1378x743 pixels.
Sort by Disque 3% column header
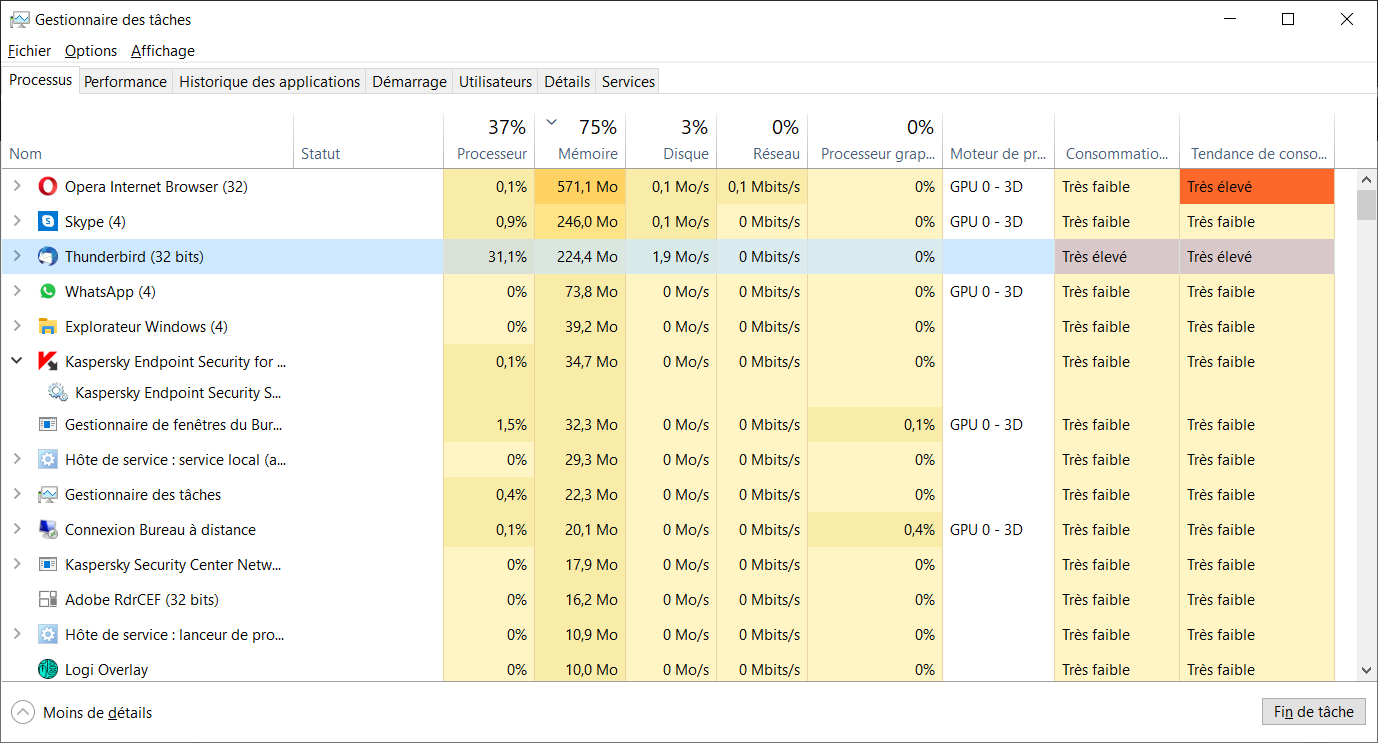click(671, 141)
